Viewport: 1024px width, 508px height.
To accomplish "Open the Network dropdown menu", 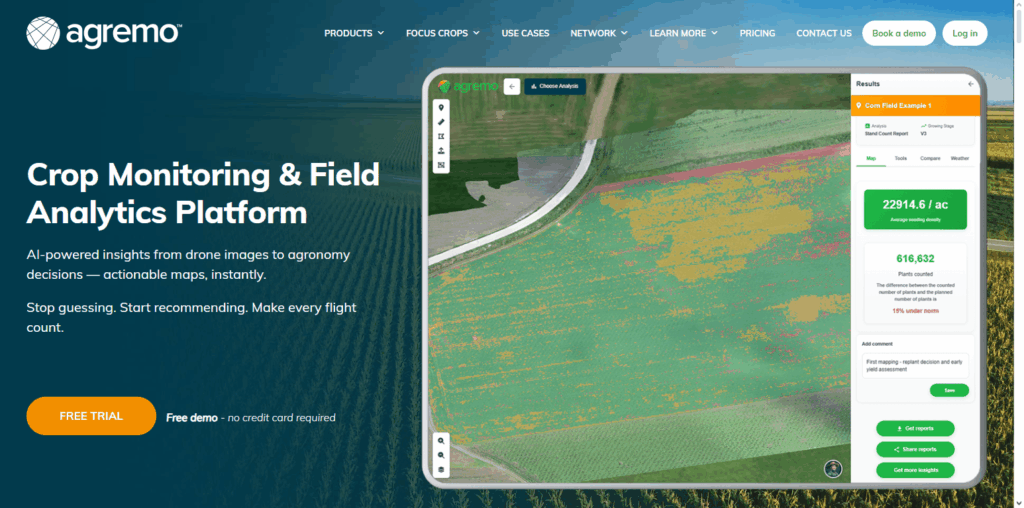I will pyautogui.click(x=598, y=33).
